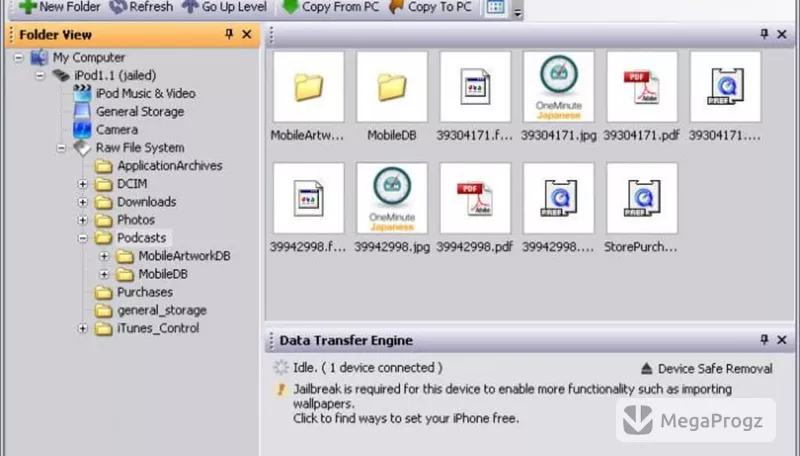Pin the Folder View panel

(x=229, y=34)
